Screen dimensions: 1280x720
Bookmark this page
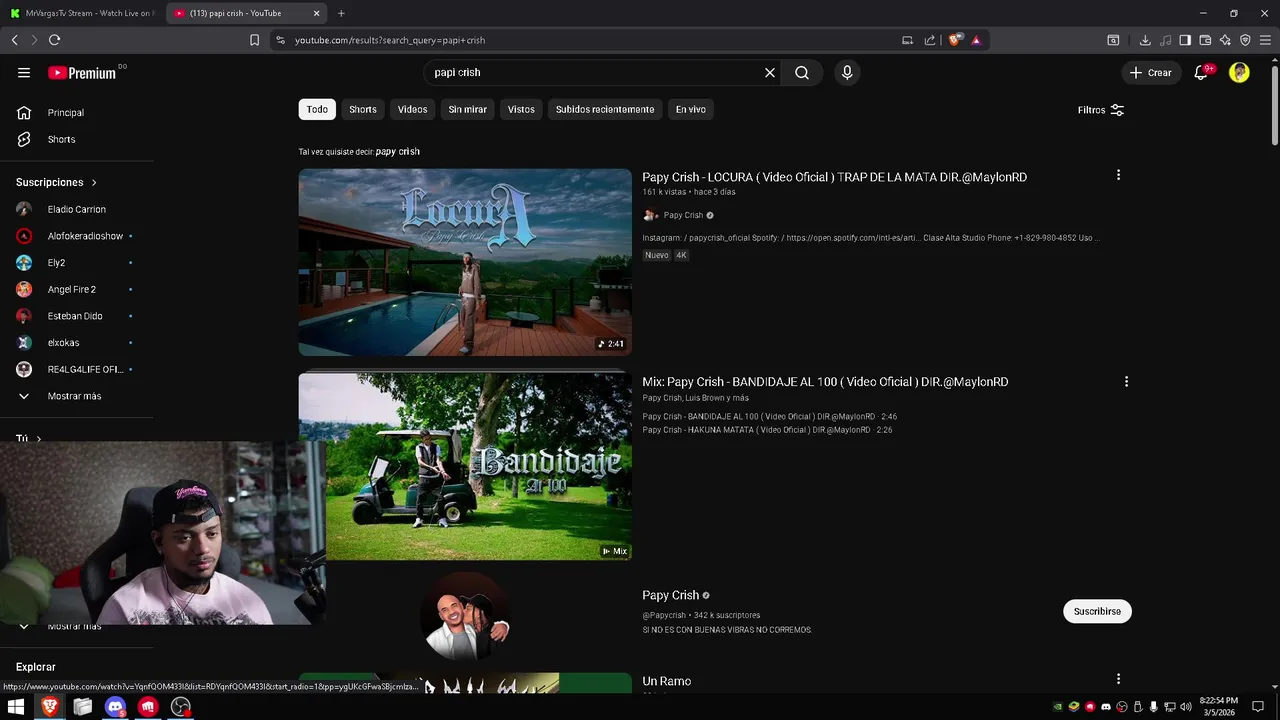[254, 40]
